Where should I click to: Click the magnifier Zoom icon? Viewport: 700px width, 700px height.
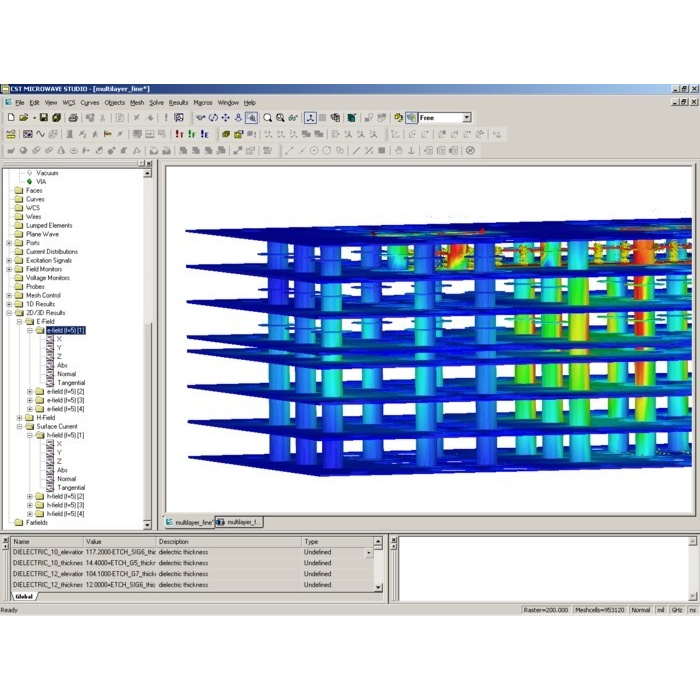268,118
